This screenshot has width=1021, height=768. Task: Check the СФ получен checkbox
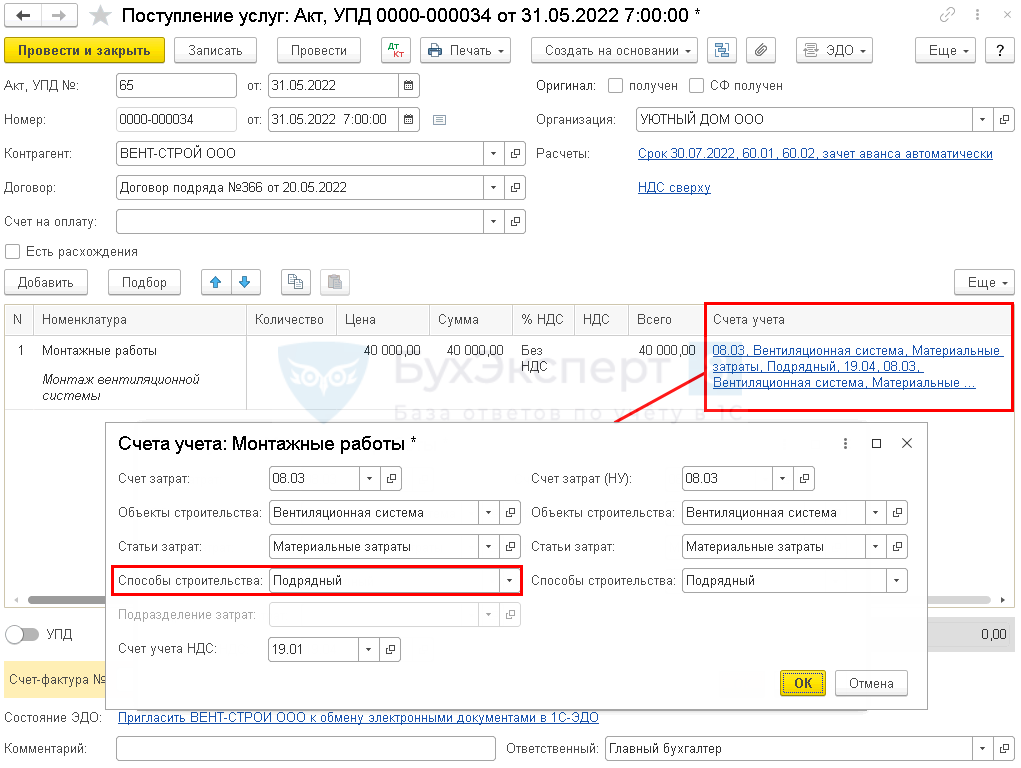point(697,86)
